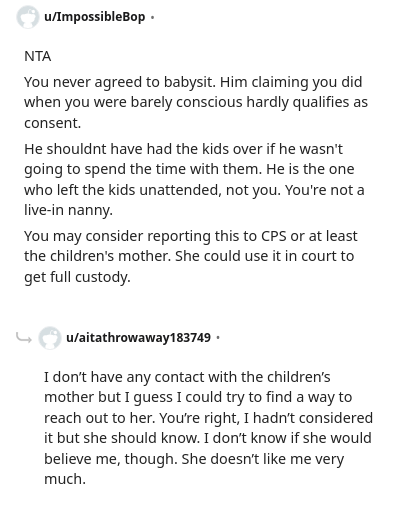This screenshot has height=515, width=400.
Task: Click the word "CPS" in the comment
Action: [274, 236]
